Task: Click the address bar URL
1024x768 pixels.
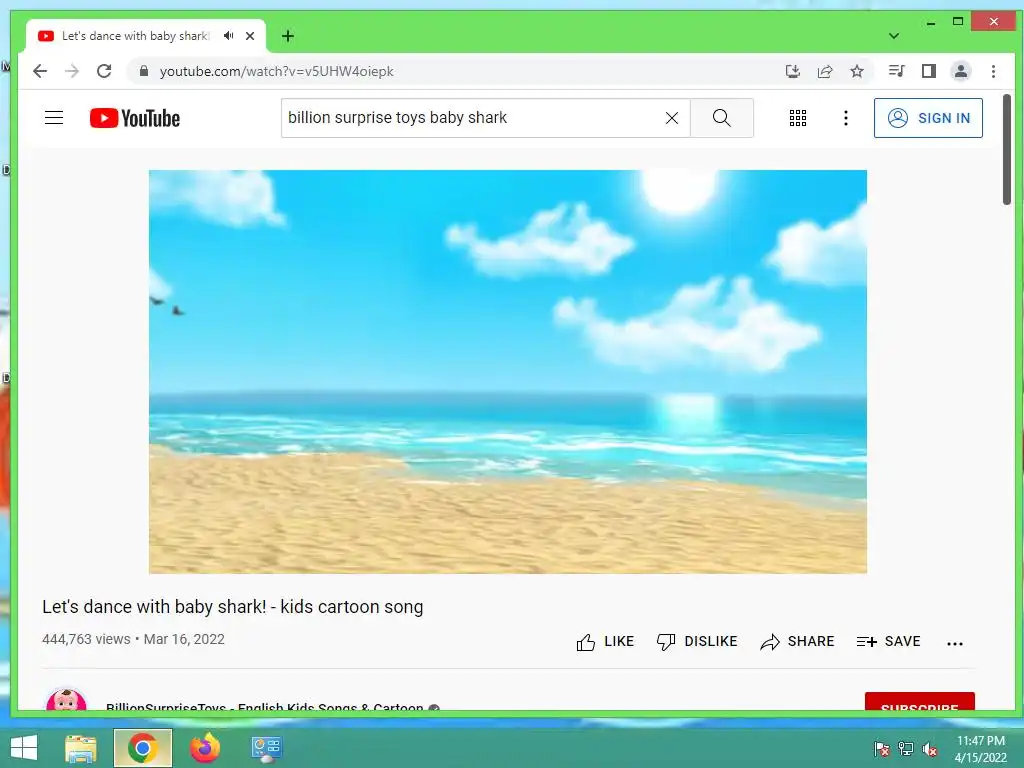Action: [276, 71]
